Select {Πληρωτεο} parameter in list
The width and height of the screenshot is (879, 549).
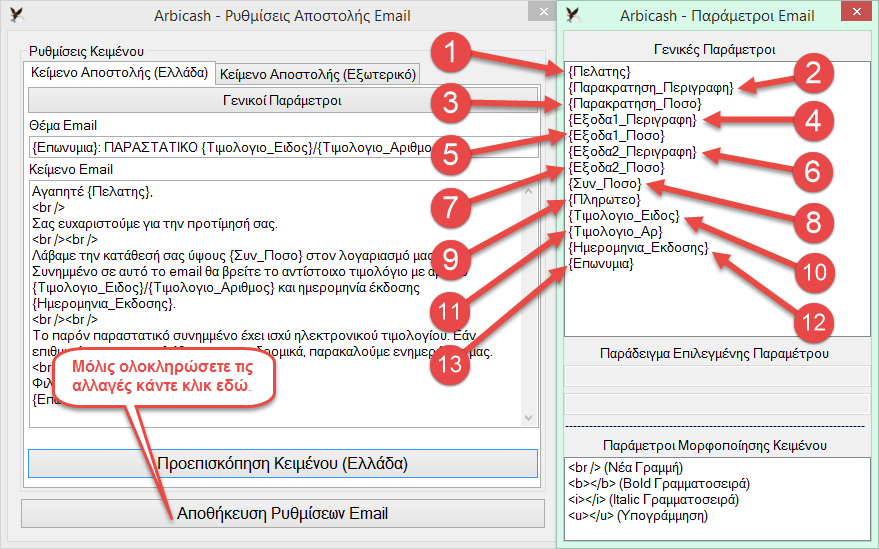pyautogui.click(x=604, y=200)
